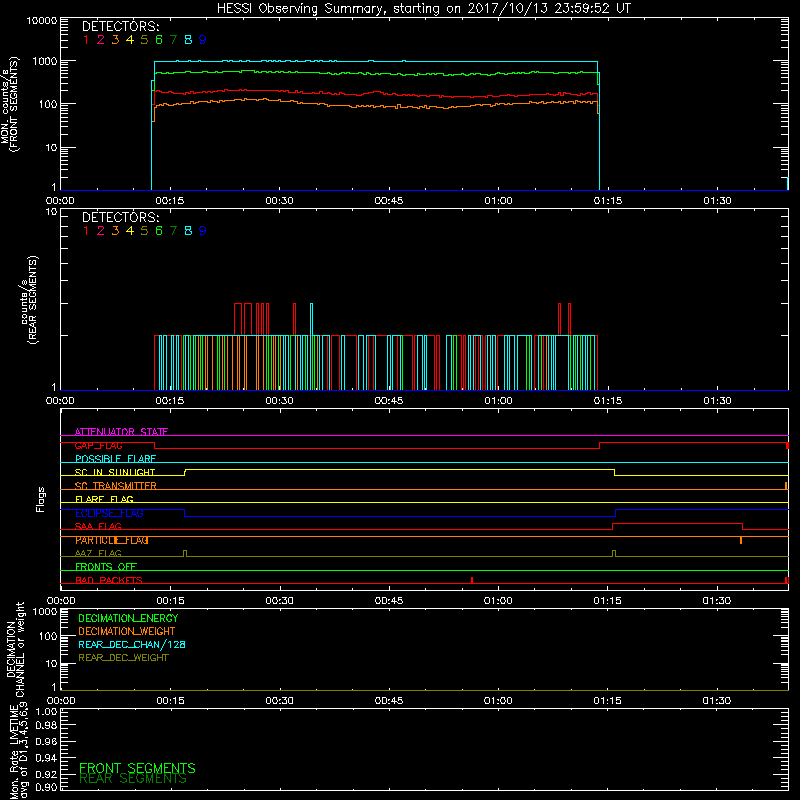Image resolution: width=800 pixels, height=800 pixels.
Task: Click the 00:30 time tick under decimation plot
Action: (x=280, y=701)
